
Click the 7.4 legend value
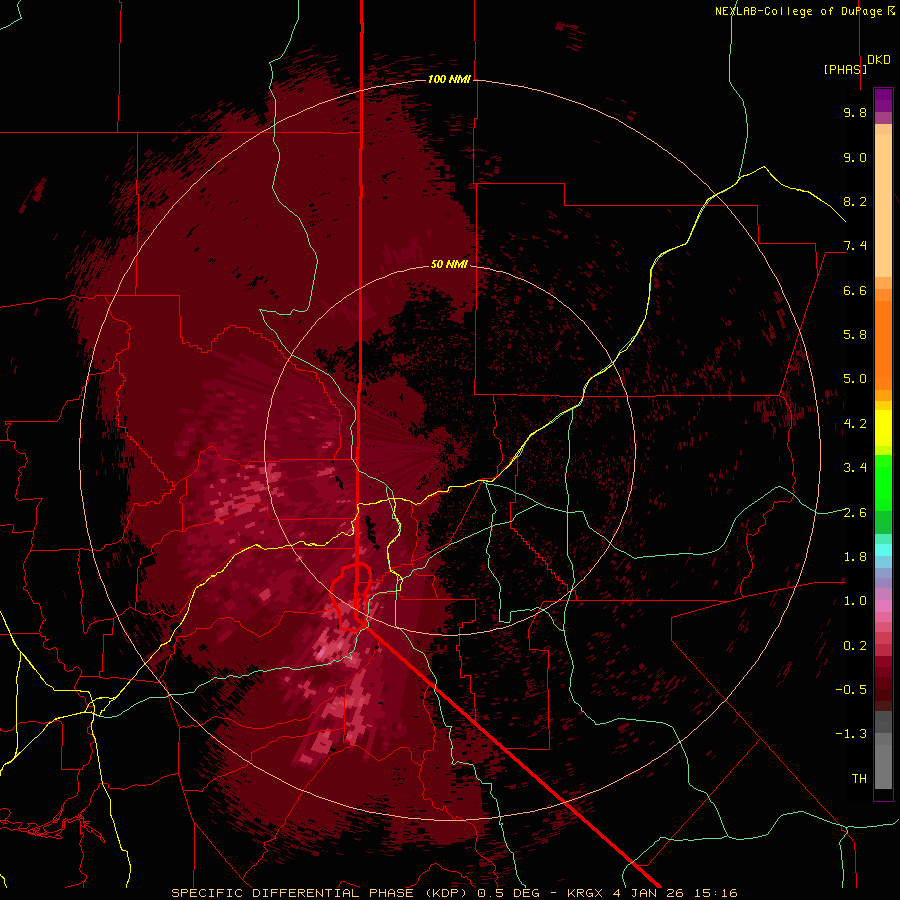855,246
